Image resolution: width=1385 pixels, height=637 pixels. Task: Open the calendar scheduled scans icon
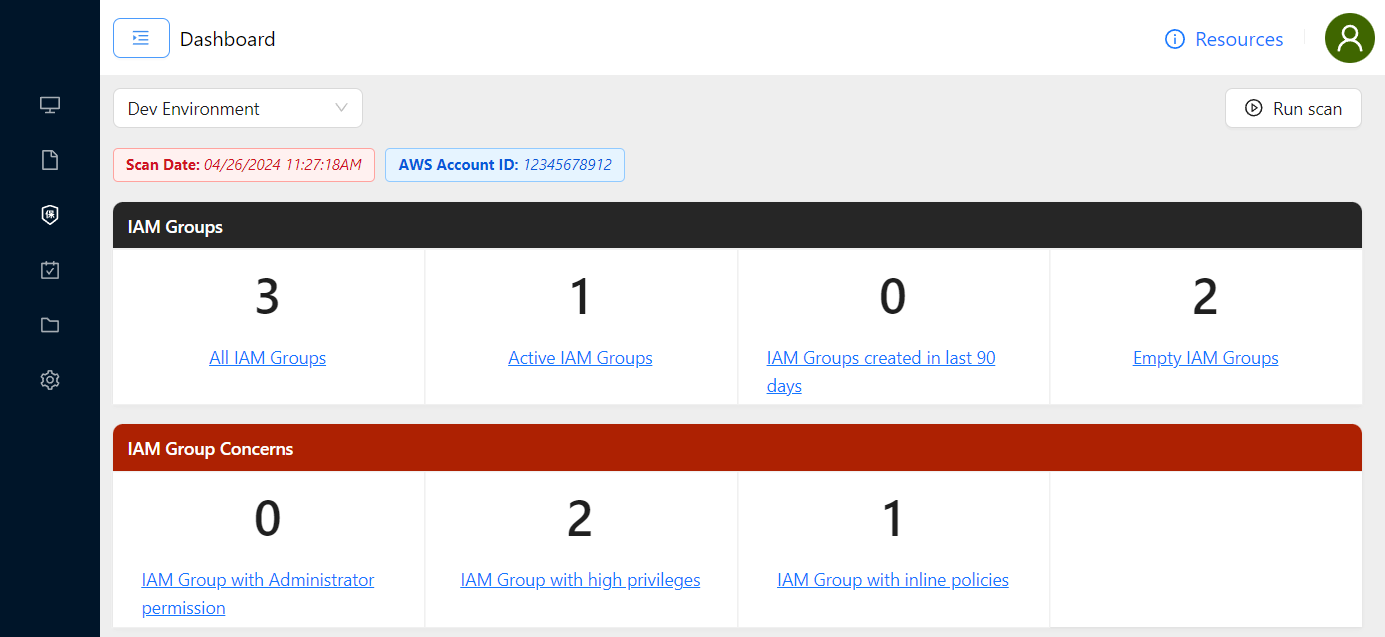(x=49, y=269)
